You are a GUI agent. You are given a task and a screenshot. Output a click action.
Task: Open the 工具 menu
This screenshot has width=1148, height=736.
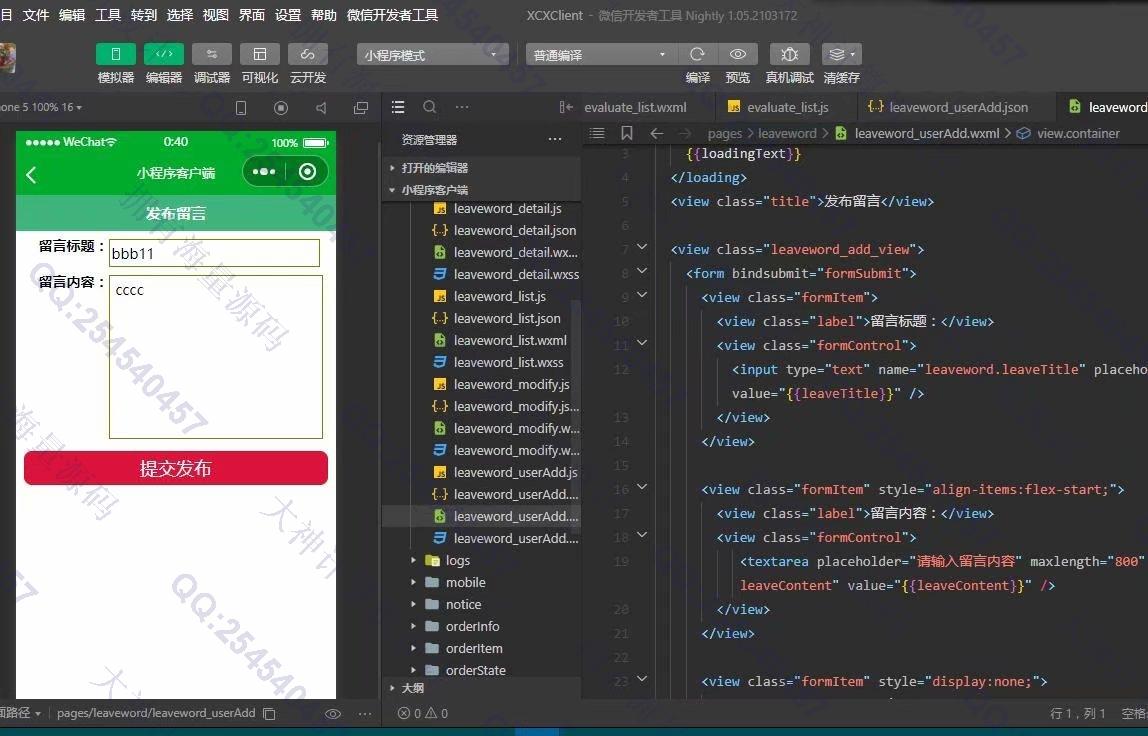tap(108, 15)
